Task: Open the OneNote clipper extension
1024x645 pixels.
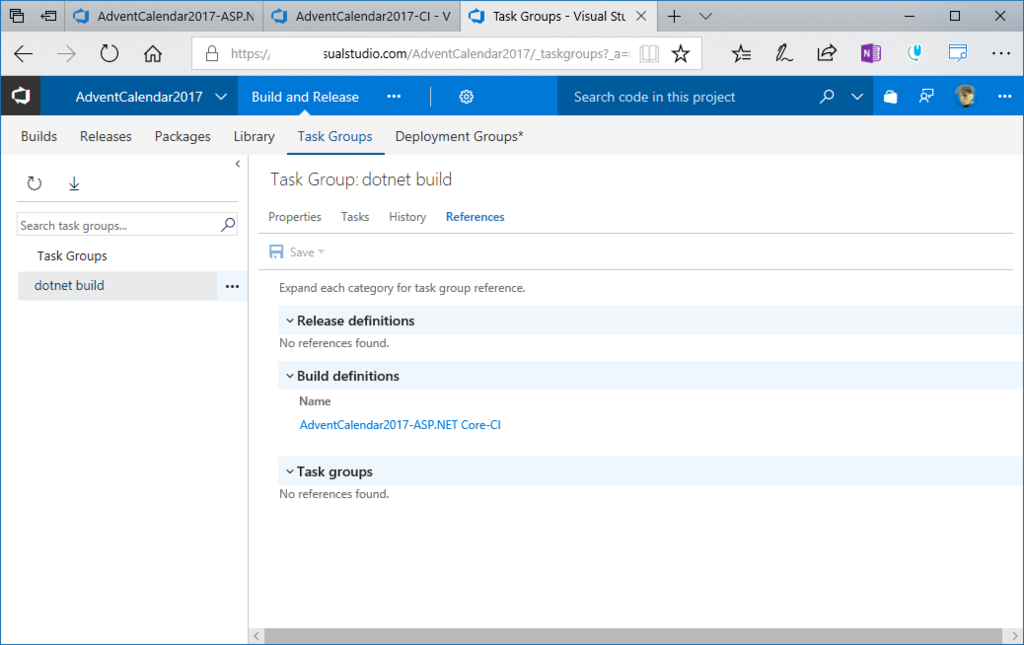Action: pyautogui.click(x=871, y=53)
